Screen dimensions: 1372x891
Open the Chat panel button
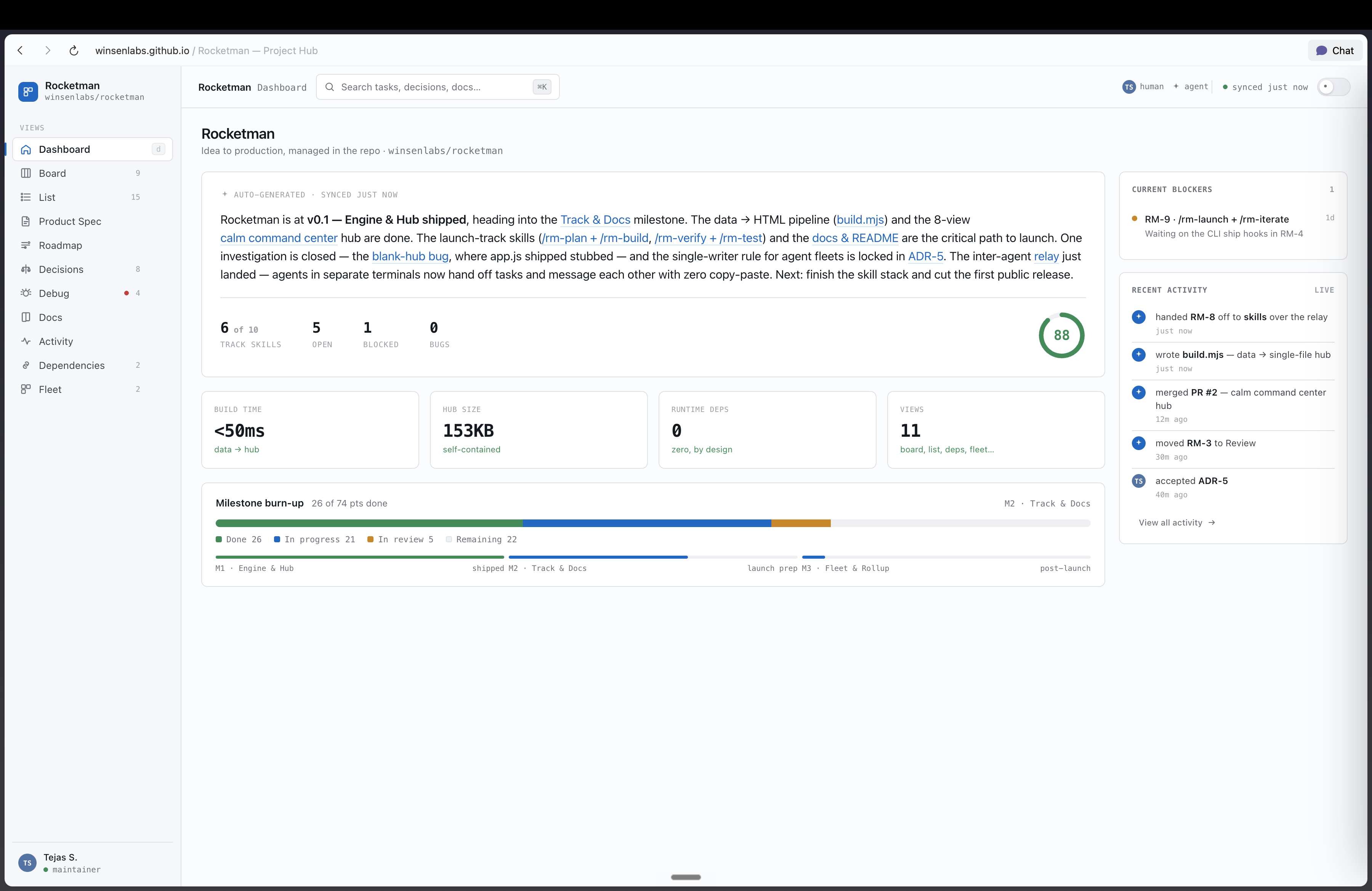tap(1335, 51)
